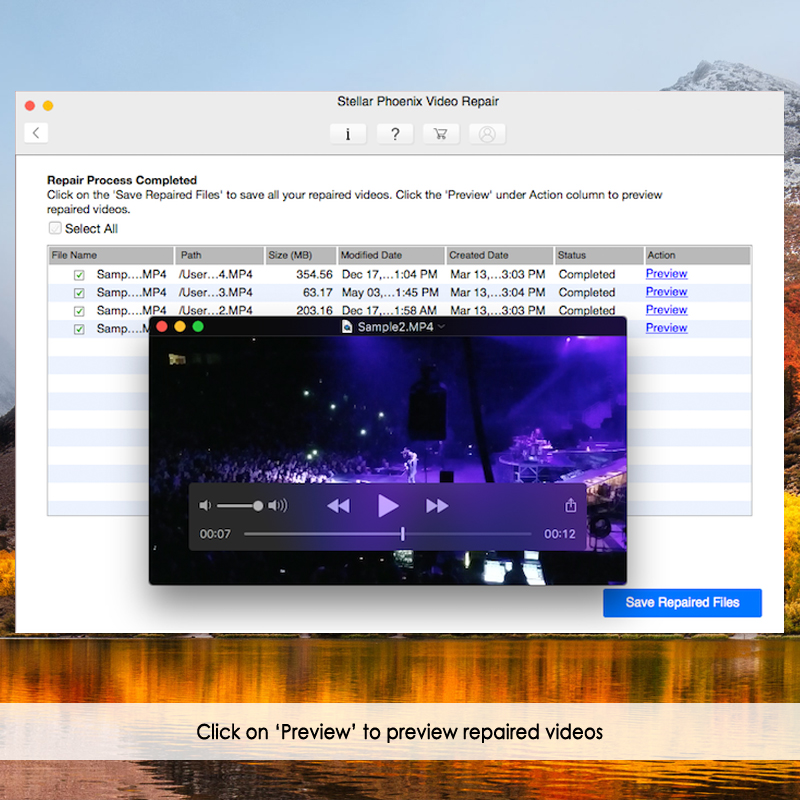Image resolution: width=800 pixels, height=800 pixels.
Task: Click the user account icon
Action: (487, 134)
